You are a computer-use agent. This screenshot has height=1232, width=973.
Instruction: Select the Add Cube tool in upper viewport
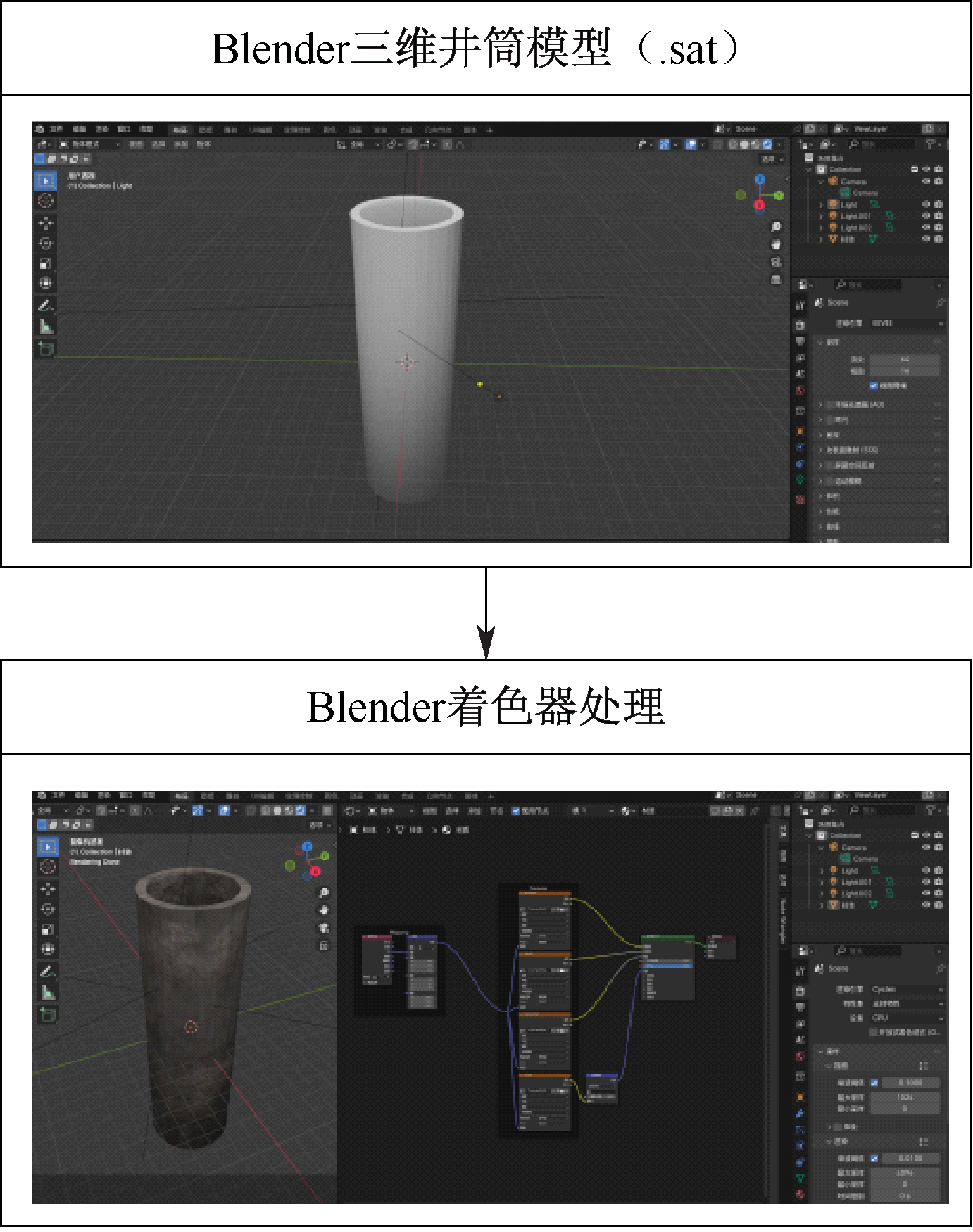(x=46, y=348)
